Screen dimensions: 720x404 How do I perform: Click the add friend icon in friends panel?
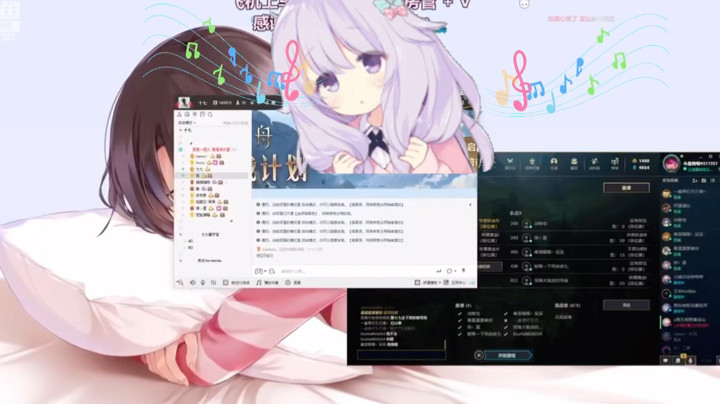(695, 180)
